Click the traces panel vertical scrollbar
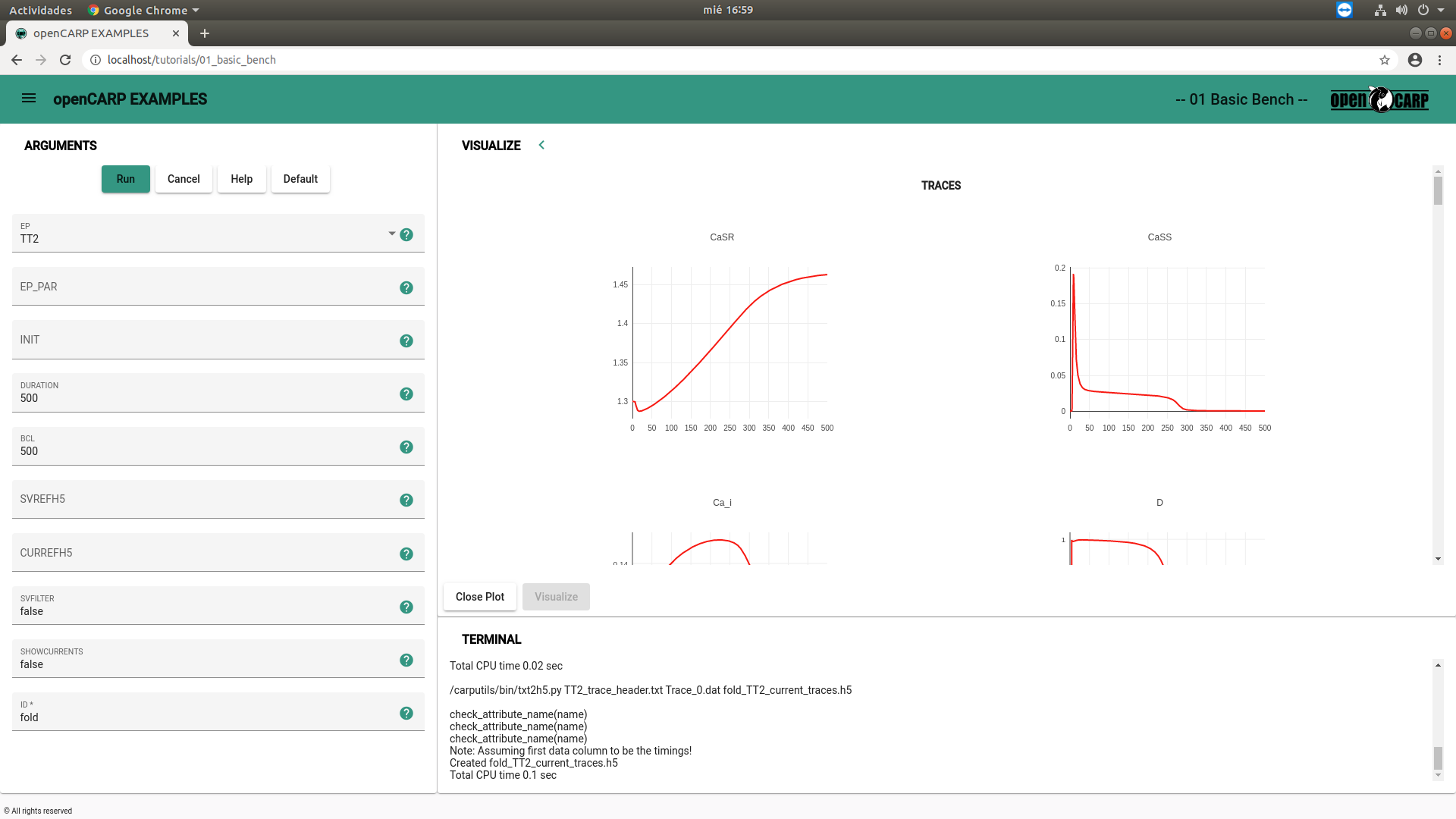This screenshot has height=819, width=1456. 1438,191
